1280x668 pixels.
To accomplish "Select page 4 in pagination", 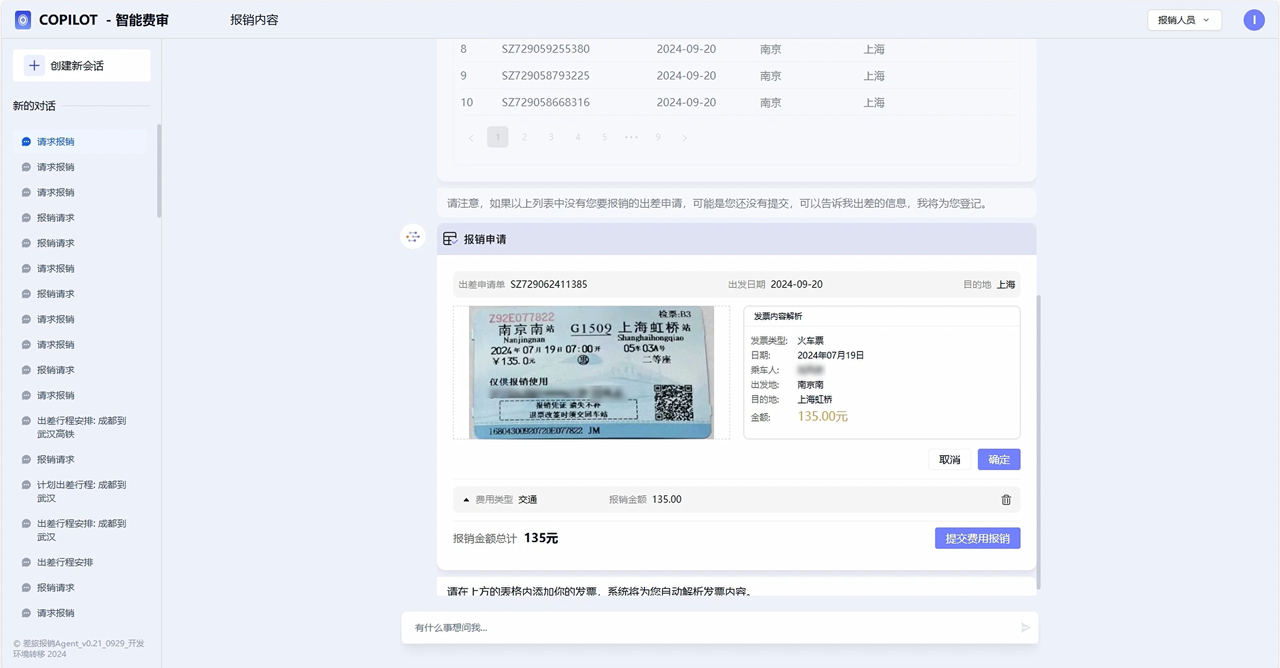I will tap(578, 137).
